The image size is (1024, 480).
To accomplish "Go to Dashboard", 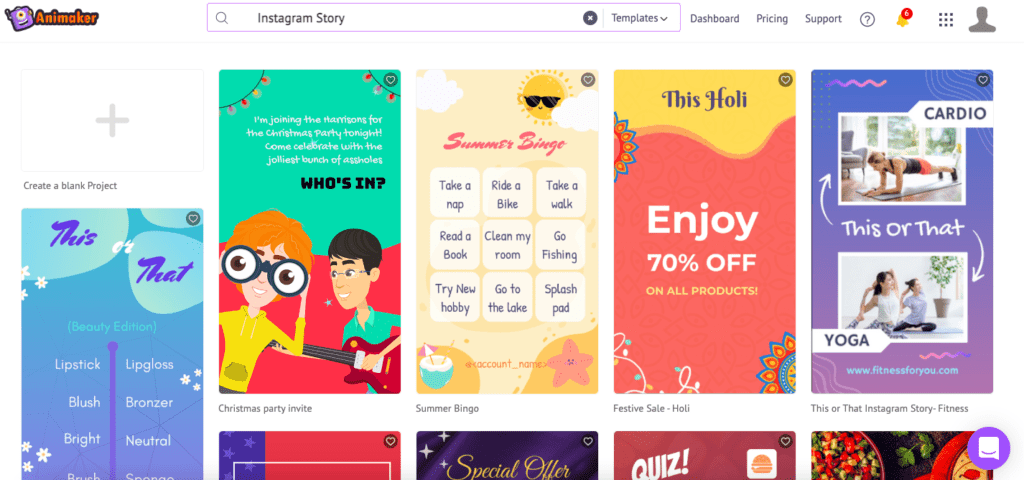I will (714, 19).
